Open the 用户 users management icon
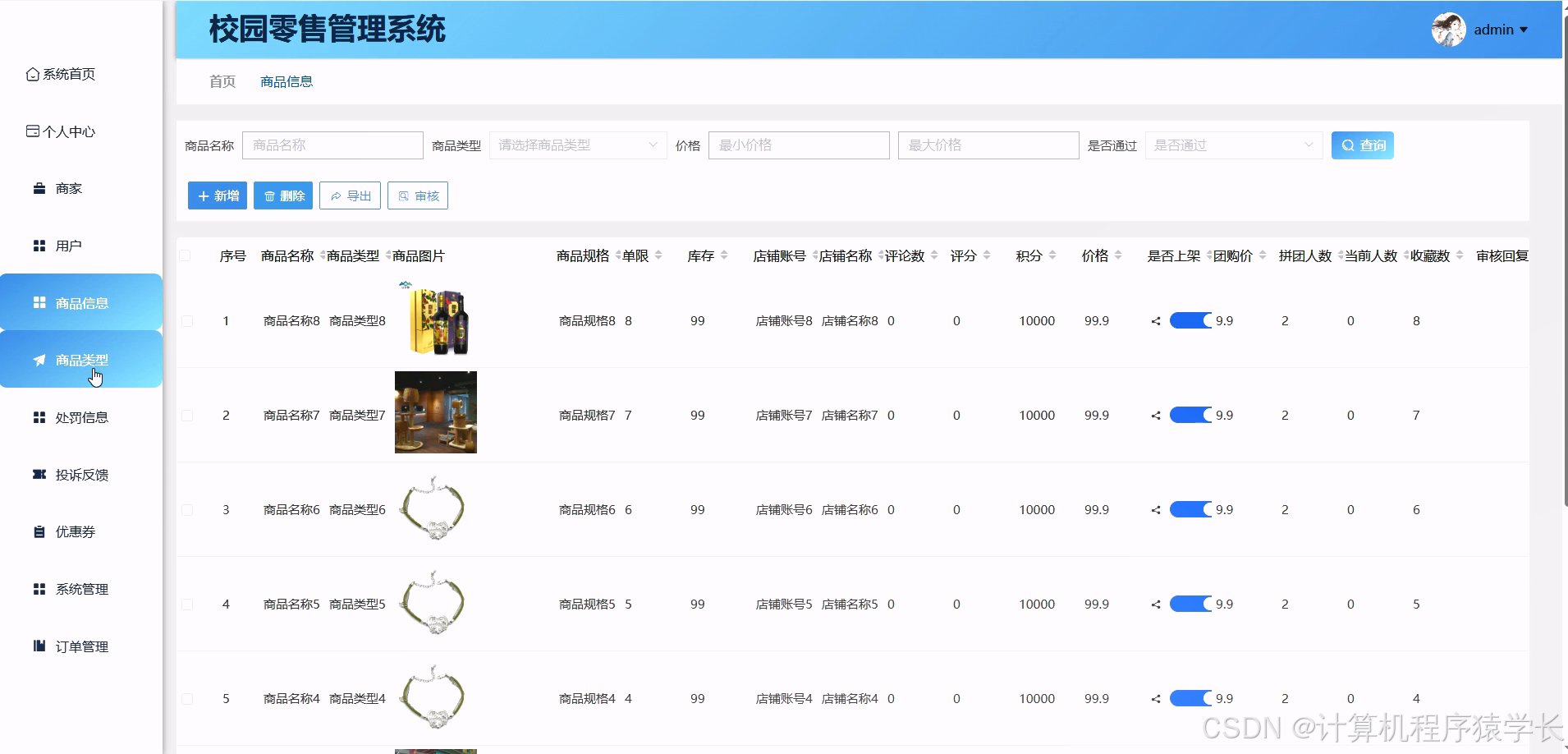This screenshot has width=1568, height=754. click(x=39, y=245)
